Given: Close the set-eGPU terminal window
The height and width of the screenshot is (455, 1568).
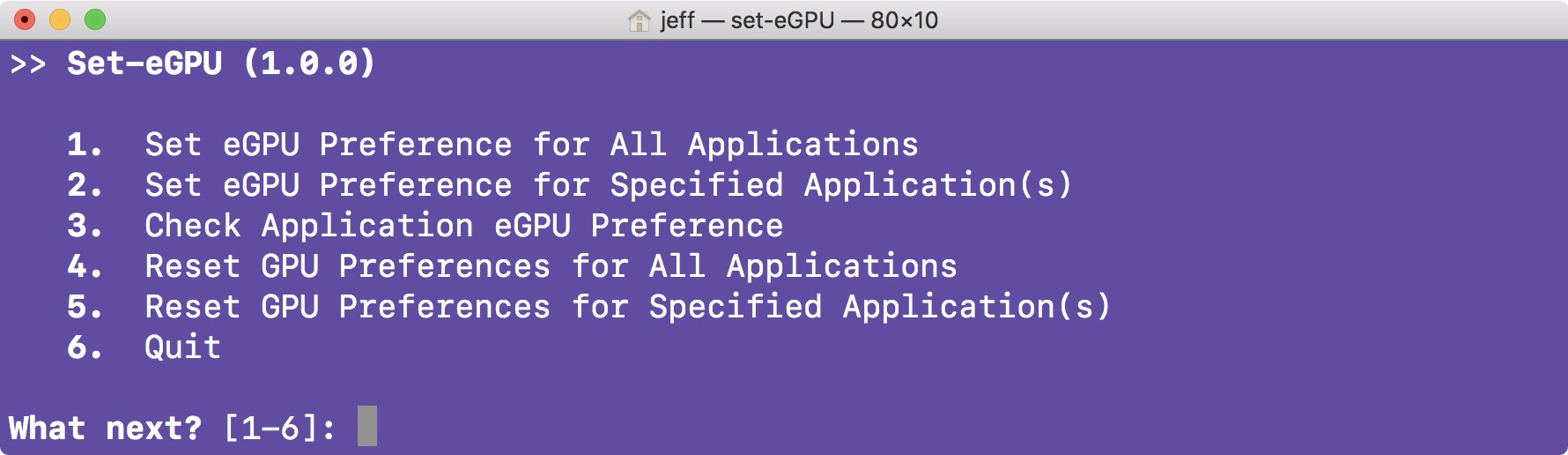Looking at the screenshot, I should 25,19.
